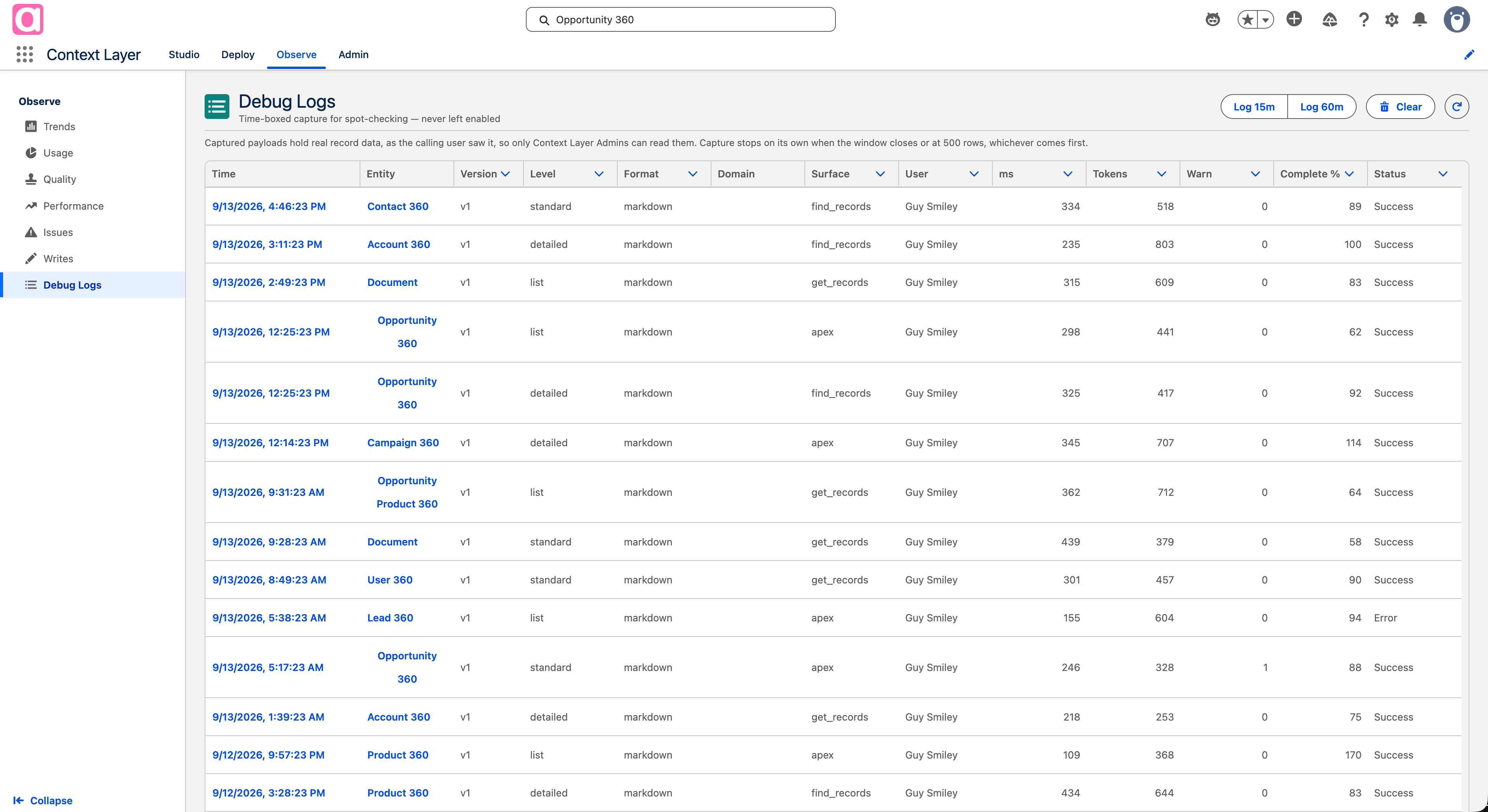
Task: Open the user profile avatar
Action: [x=1457, y=20]
